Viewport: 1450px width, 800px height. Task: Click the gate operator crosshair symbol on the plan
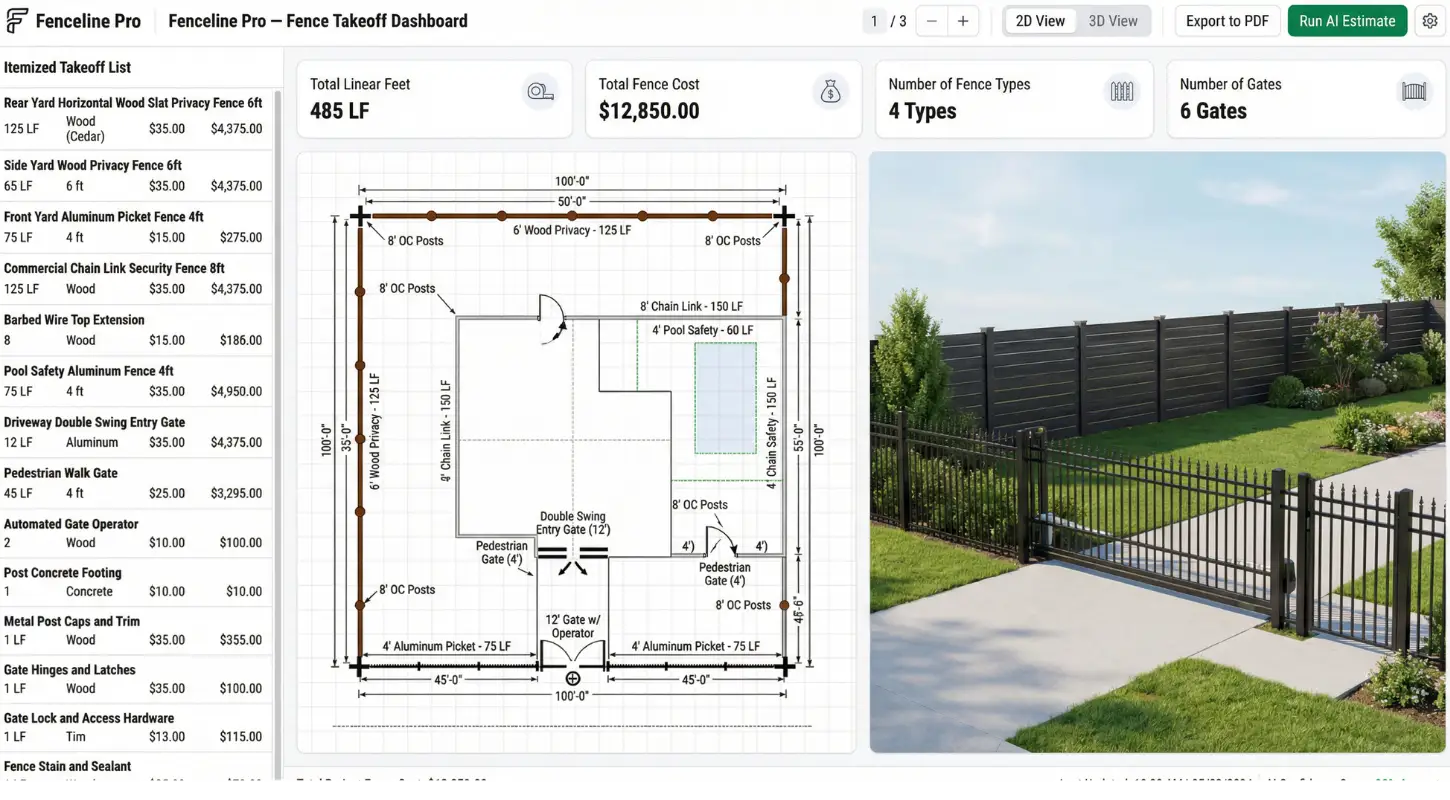click(x=572, y=678)
